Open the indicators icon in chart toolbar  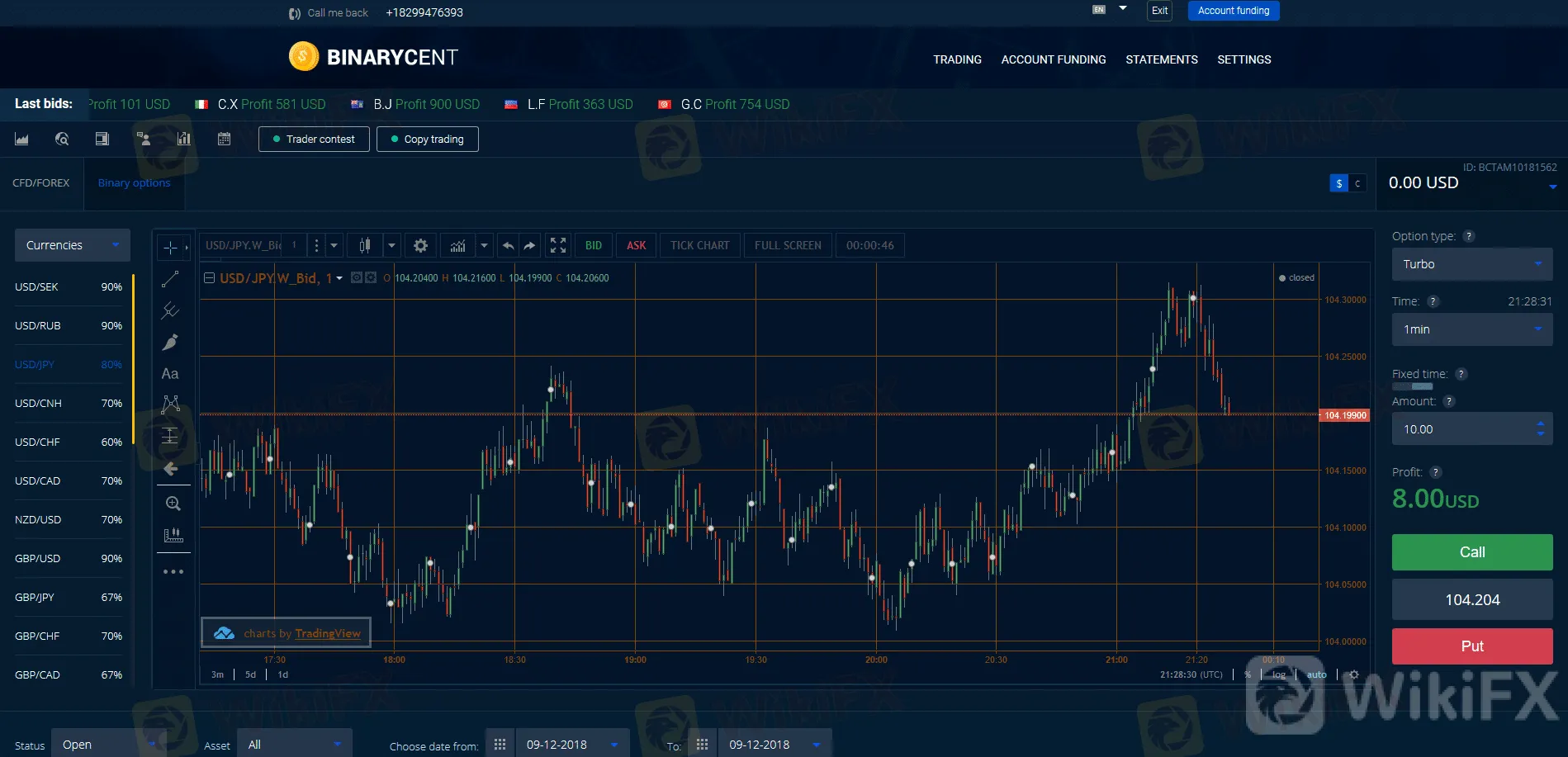[x=458, y=245]
